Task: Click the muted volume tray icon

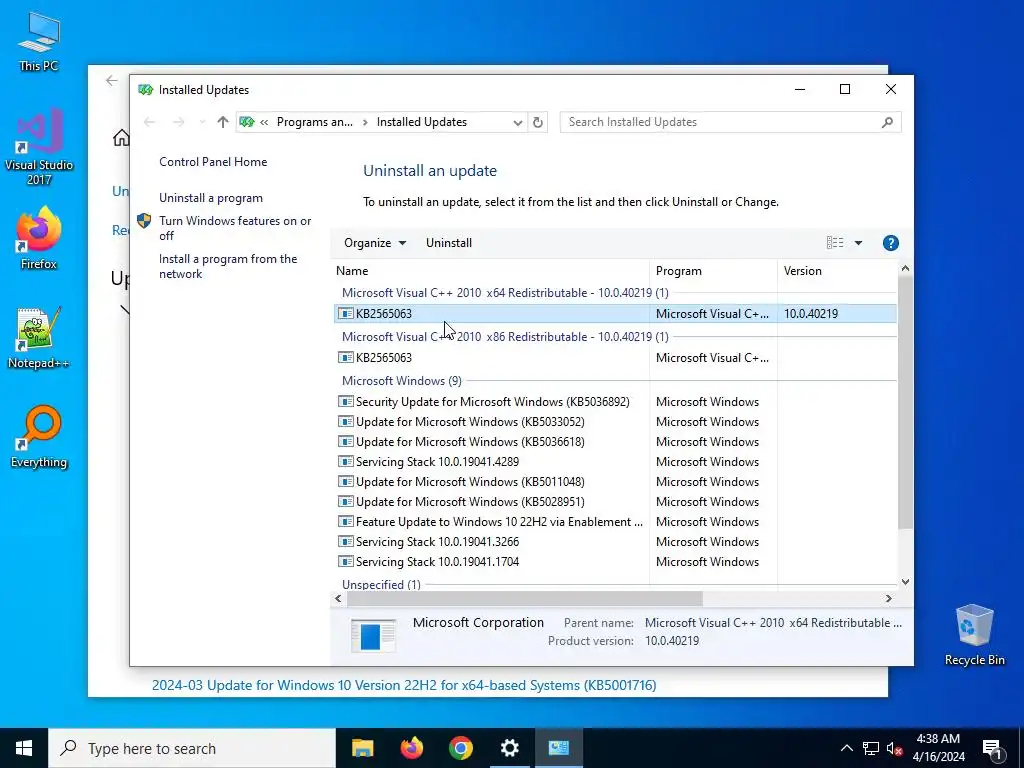Action: pos(895,748)
